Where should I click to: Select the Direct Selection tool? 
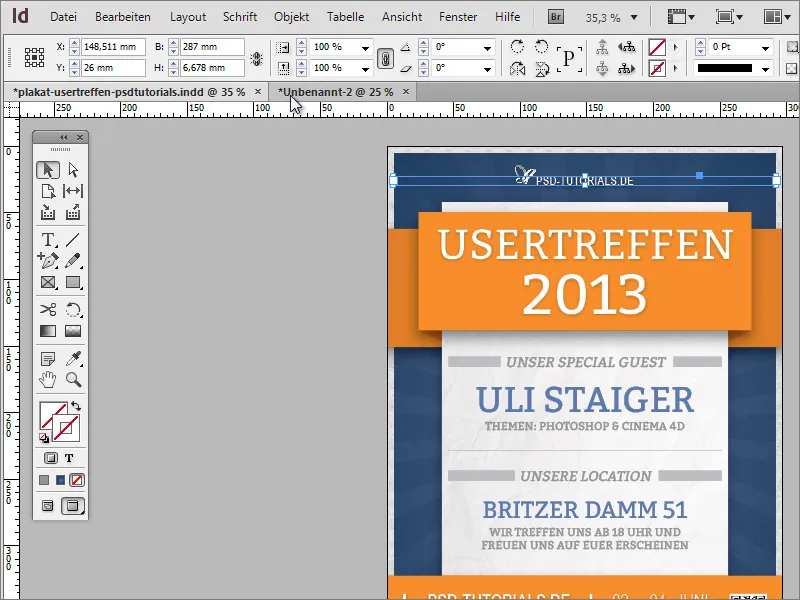click(x=73, y=170)
